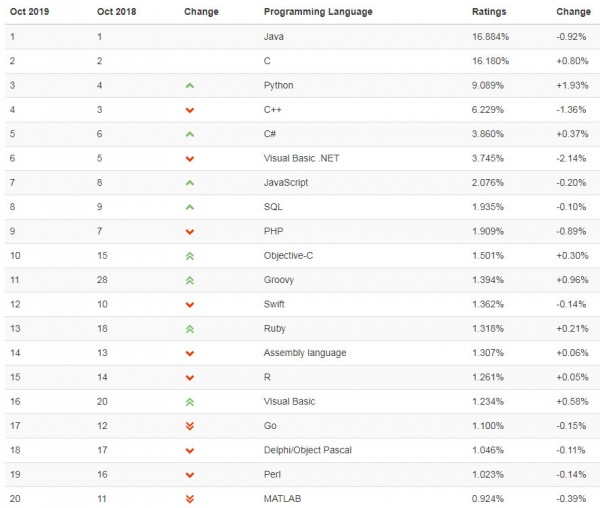Image resolution: width=600 pixels, height=508 pixels.
Task: Click the double red arrow for MATLAB
Action: point(189,498)
